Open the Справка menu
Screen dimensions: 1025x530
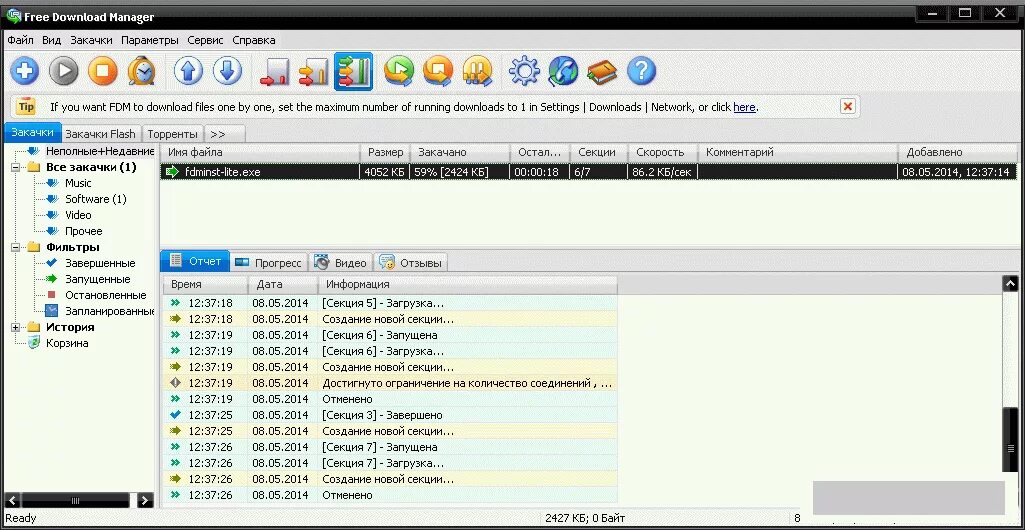pos(254,40)
